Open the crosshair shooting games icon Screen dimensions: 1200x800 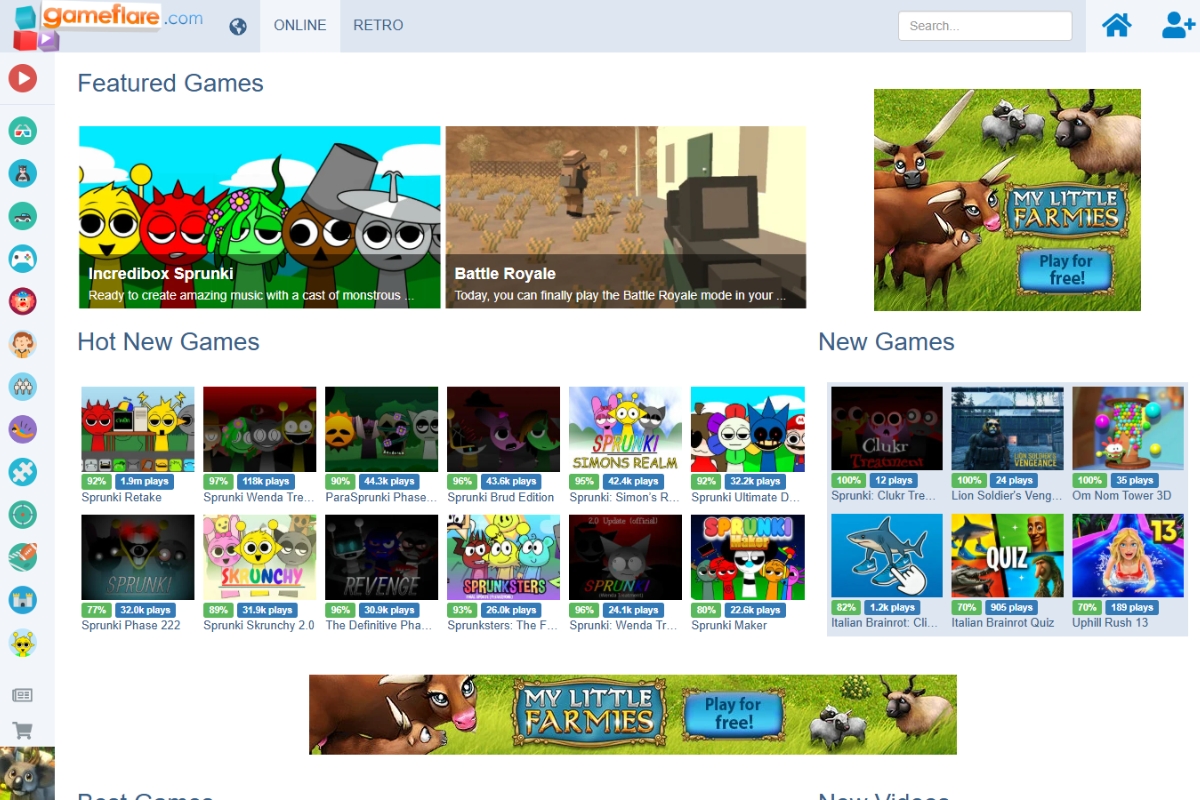[22, 515]
